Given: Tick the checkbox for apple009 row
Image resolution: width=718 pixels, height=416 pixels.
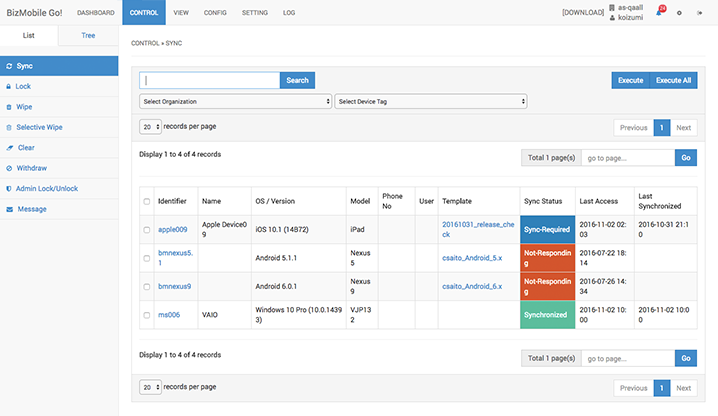Looking at the screenshot, I should pos(147,230).
